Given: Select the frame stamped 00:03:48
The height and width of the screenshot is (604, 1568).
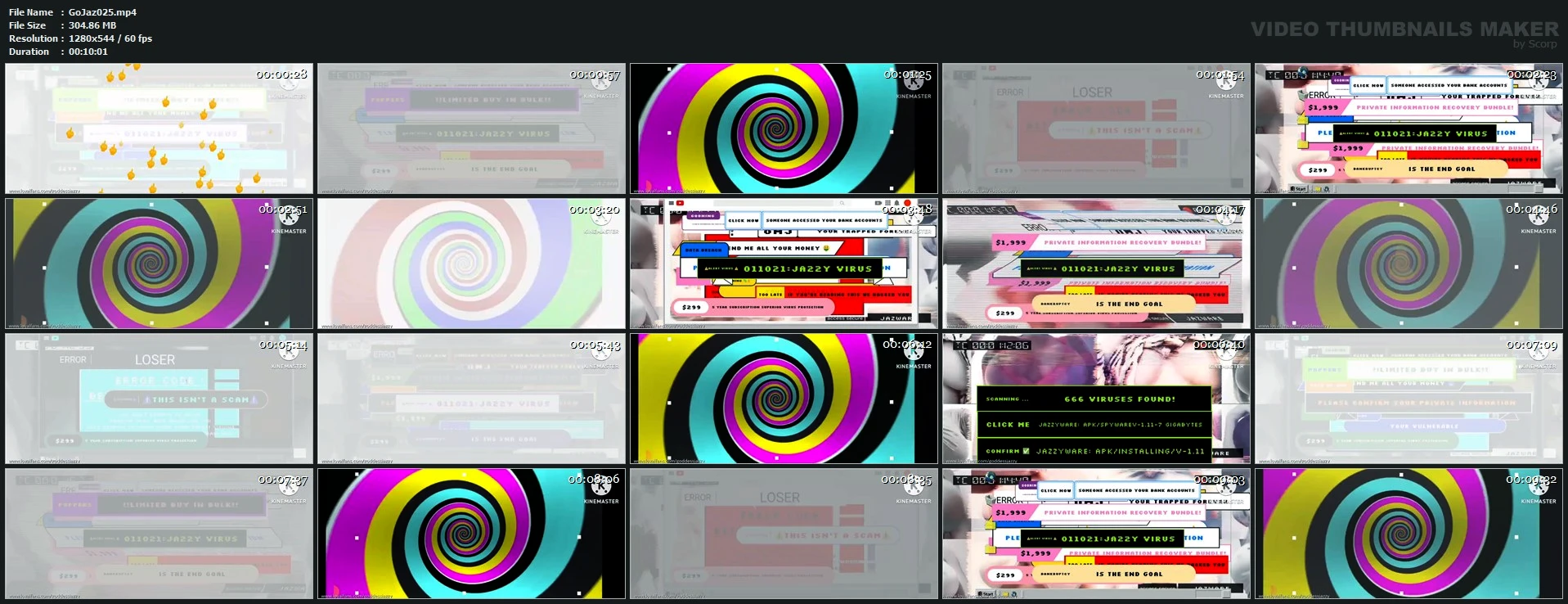Looking at the screenshot, I should tap(784, 264).
